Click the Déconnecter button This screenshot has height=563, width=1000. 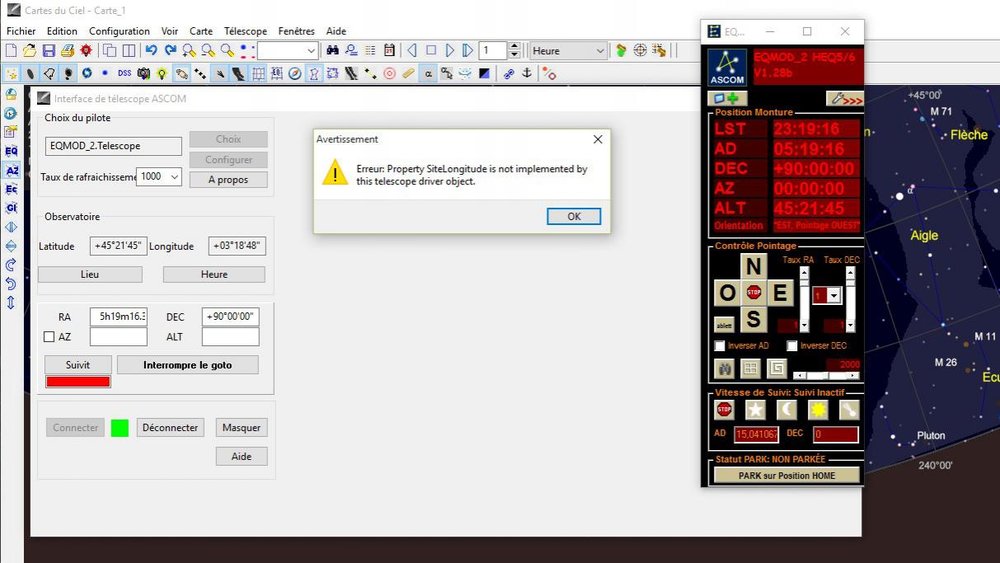point(170,428)
